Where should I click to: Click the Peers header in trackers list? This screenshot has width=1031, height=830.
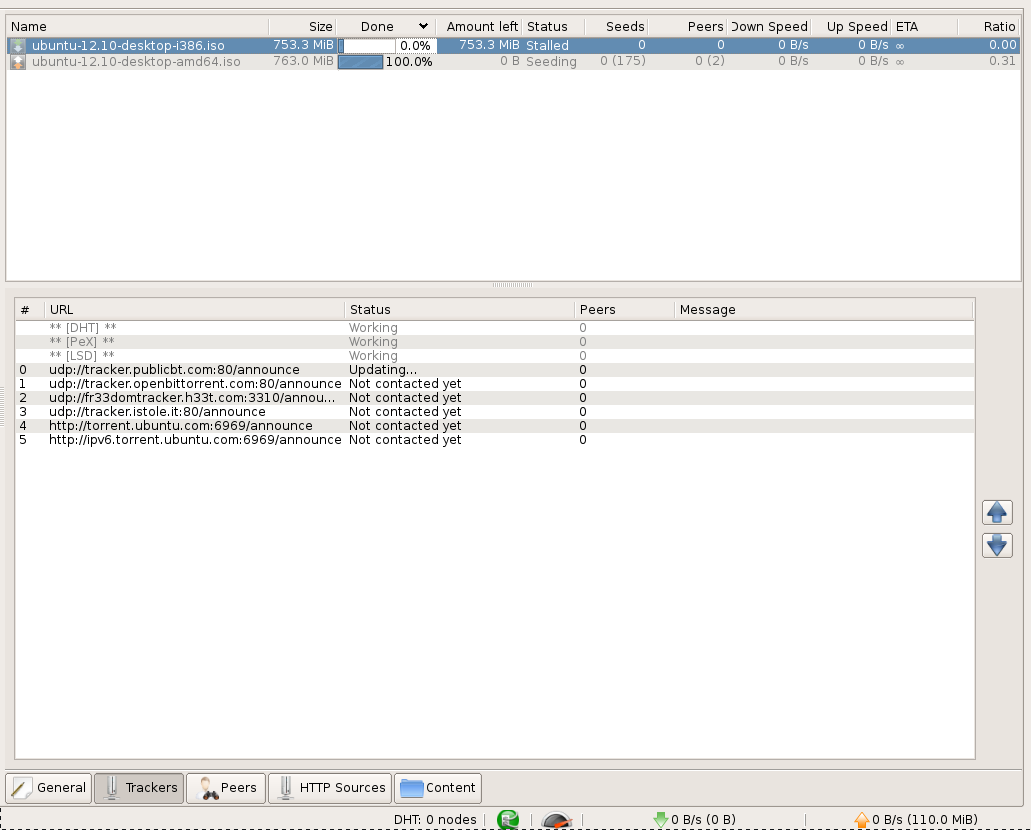pos(625,310)
